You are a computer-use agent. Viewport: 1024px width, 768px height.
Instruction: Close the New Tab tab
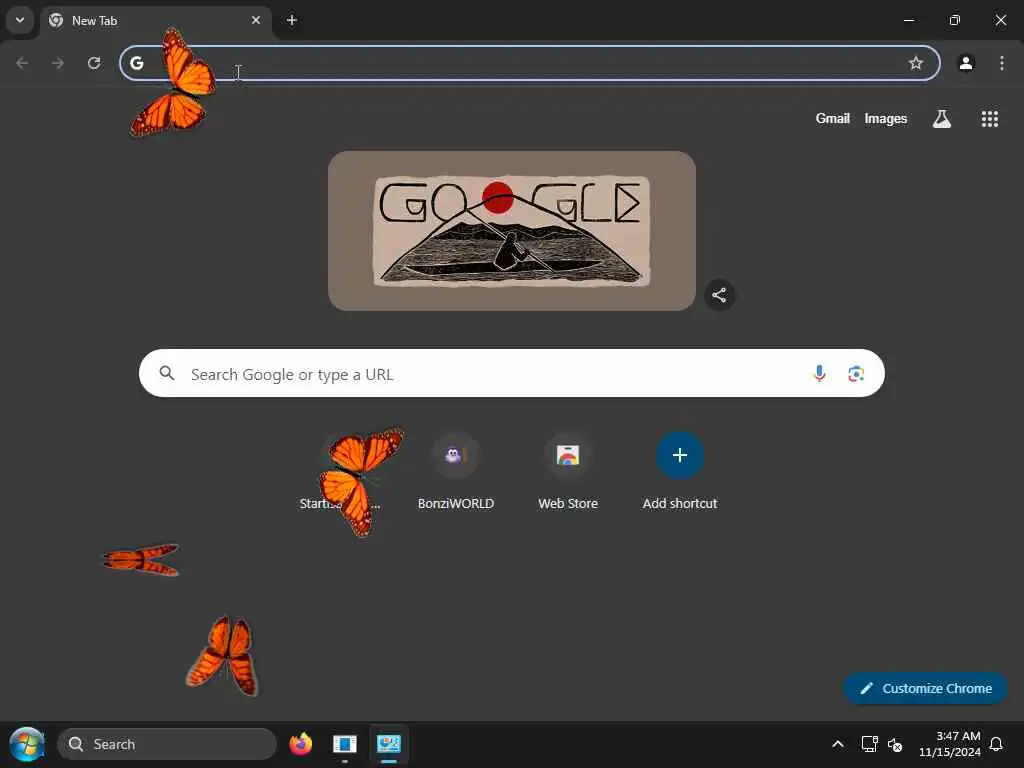pos(256,20)
